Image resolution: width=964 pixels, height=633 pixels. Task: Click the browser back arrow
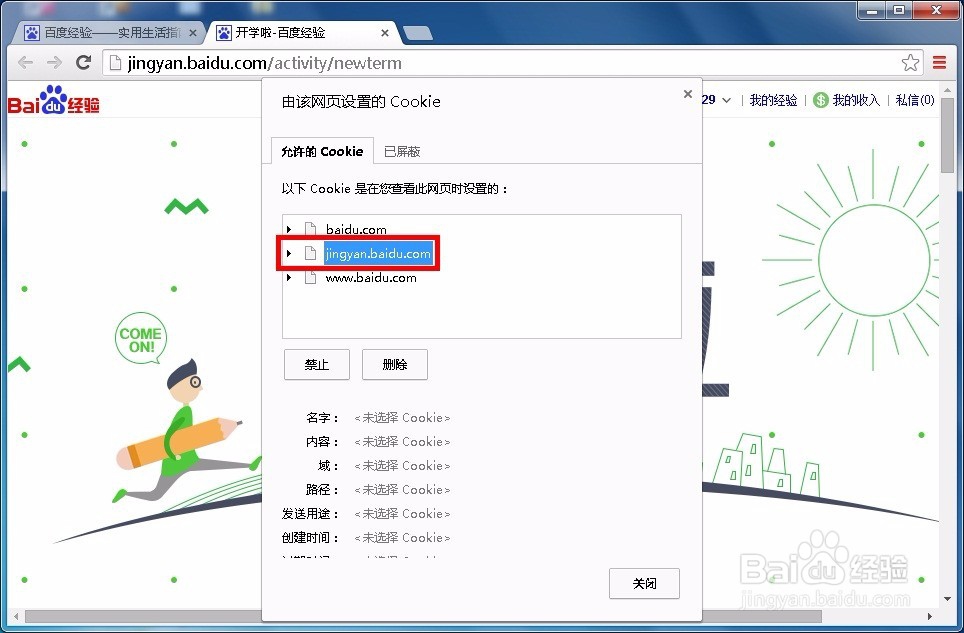26,63
